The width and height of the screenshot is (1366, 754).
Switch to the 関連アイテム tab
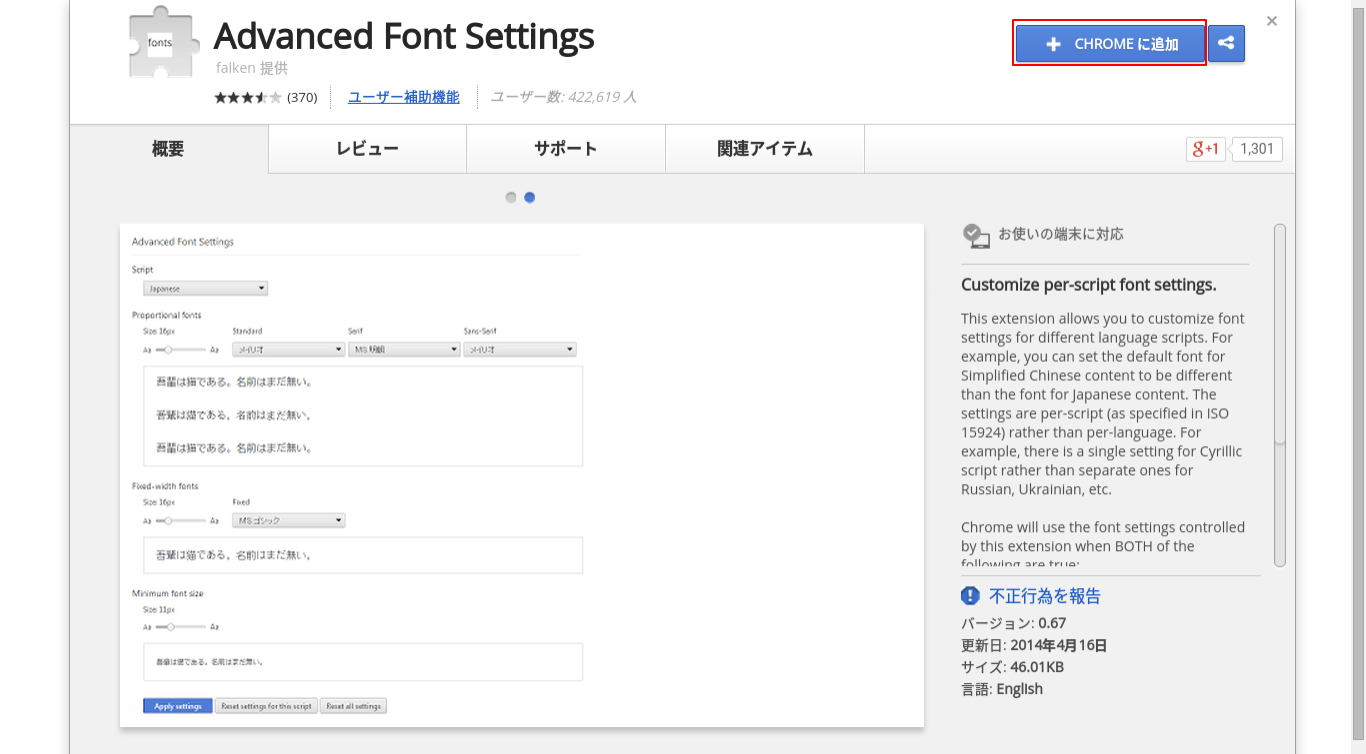(764, 149)
